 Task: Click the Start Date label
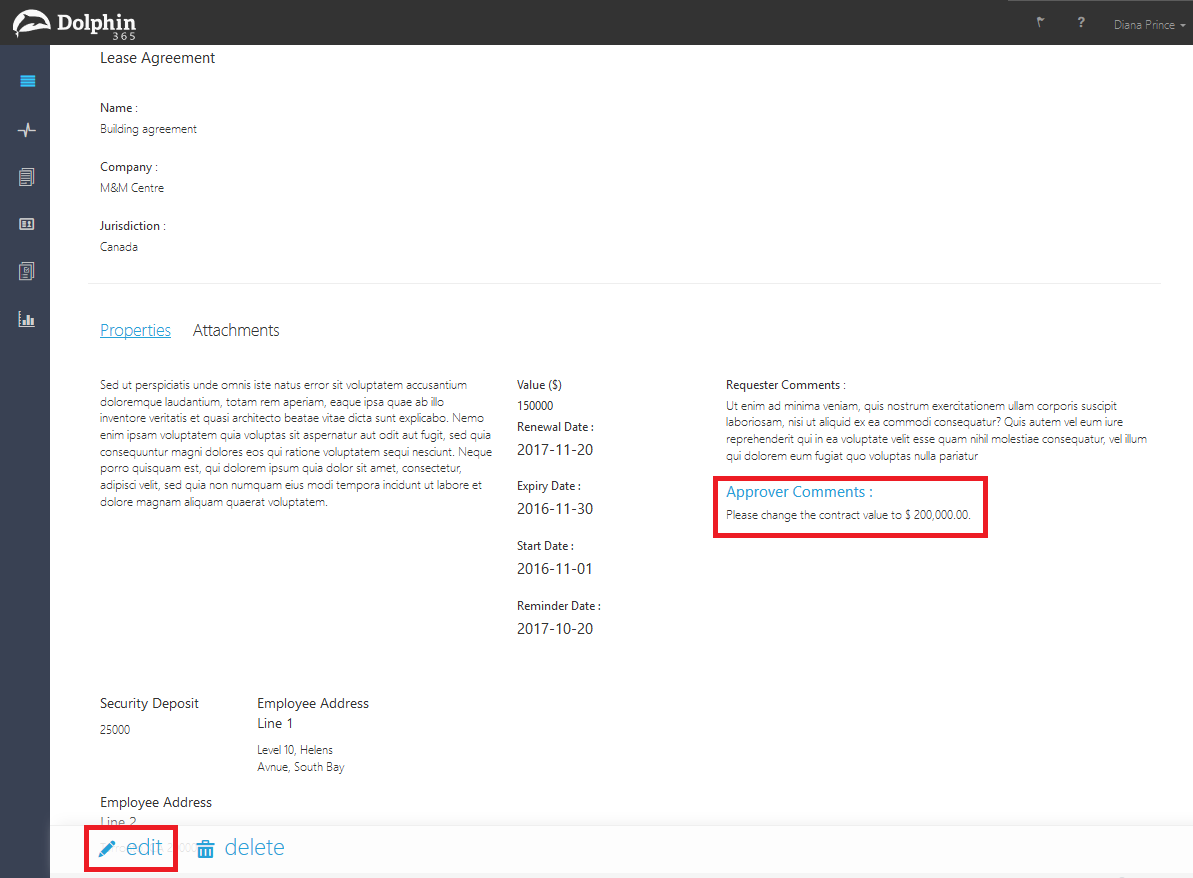[545, 546]
